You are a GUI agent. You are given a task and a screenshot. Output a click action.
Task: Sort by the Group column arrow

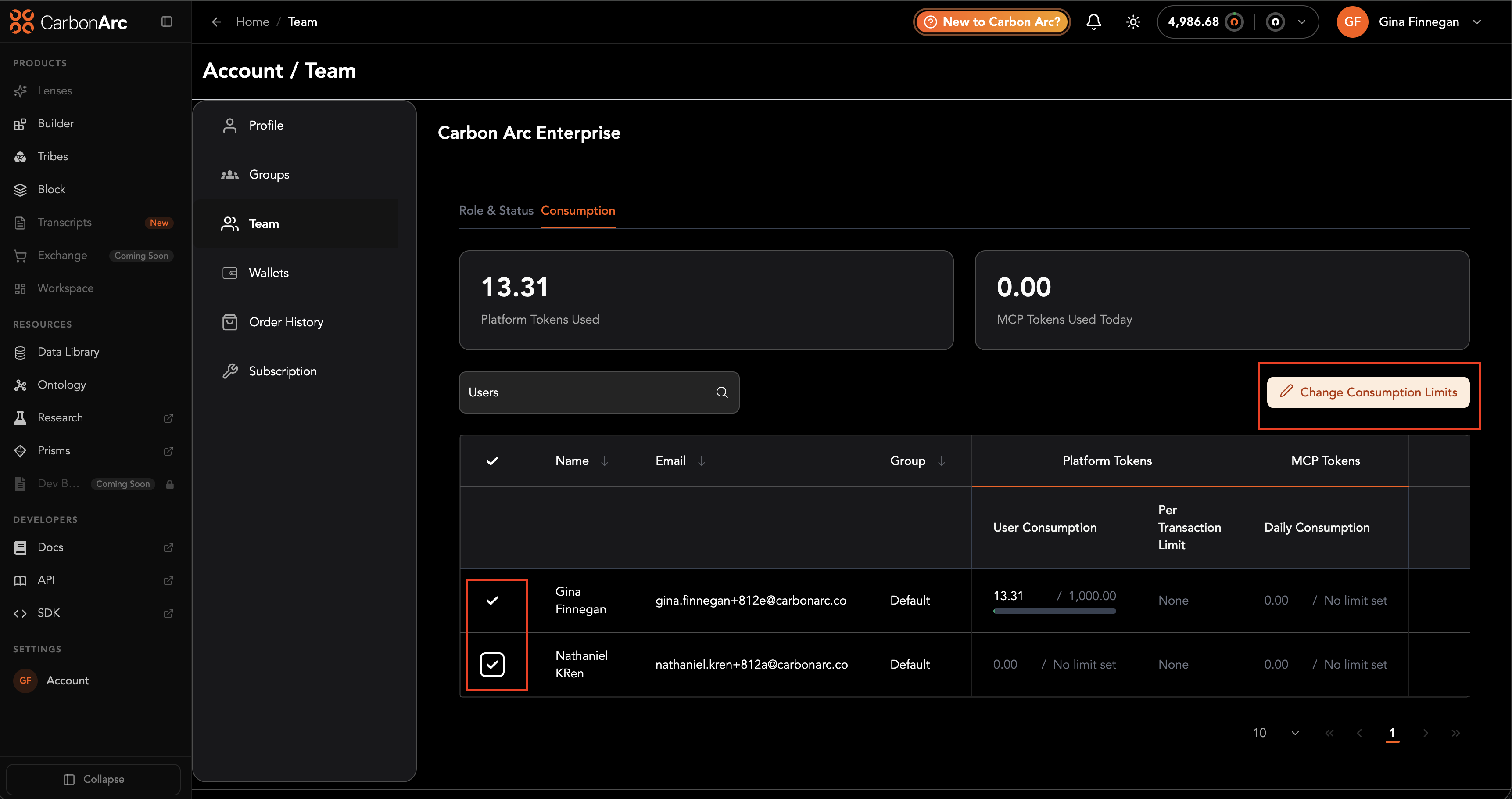tap(942, 461)
